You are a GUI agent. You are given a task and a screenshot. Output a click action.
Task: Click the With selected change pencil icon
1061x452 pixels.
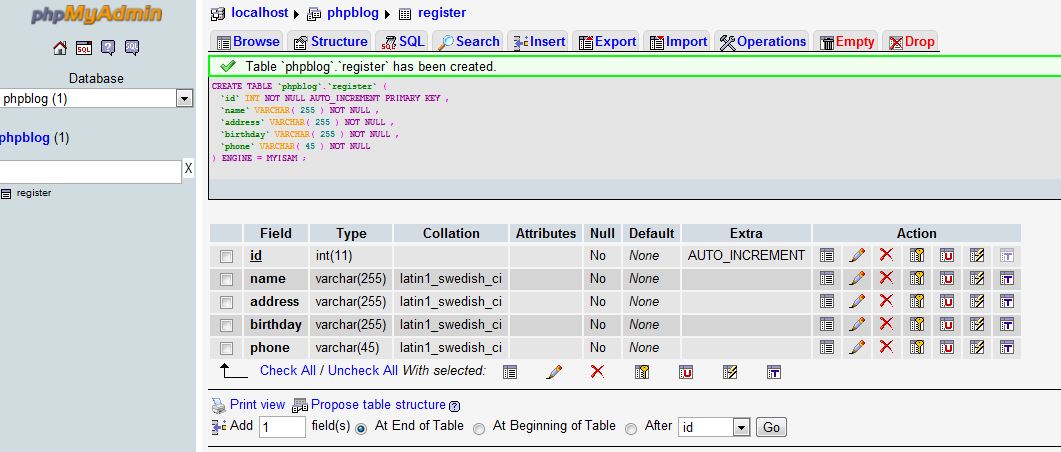tap(554, 372)
